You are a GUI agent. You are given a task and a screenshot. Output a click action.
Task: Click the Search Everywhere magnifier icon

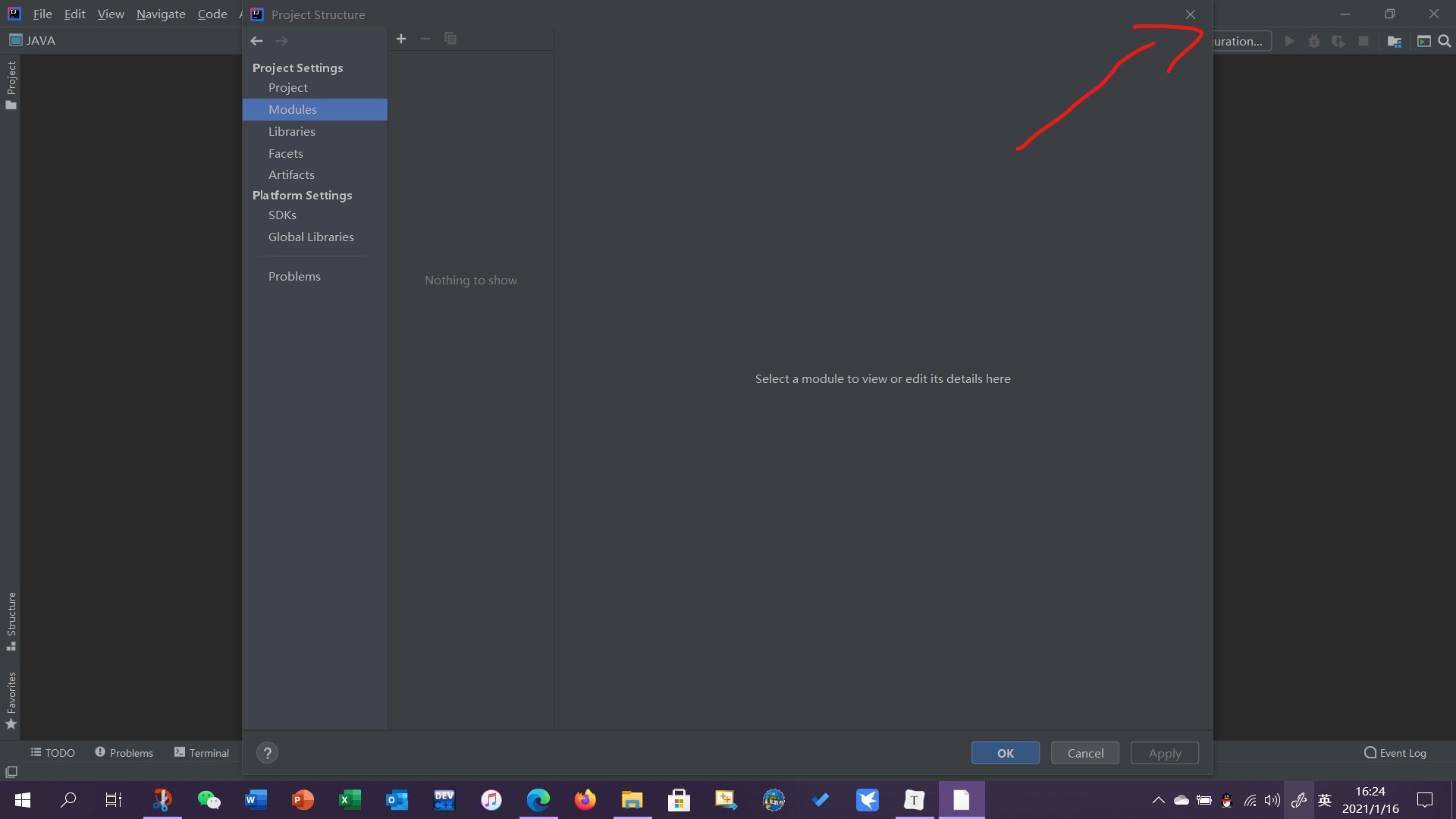point(1445,42)
